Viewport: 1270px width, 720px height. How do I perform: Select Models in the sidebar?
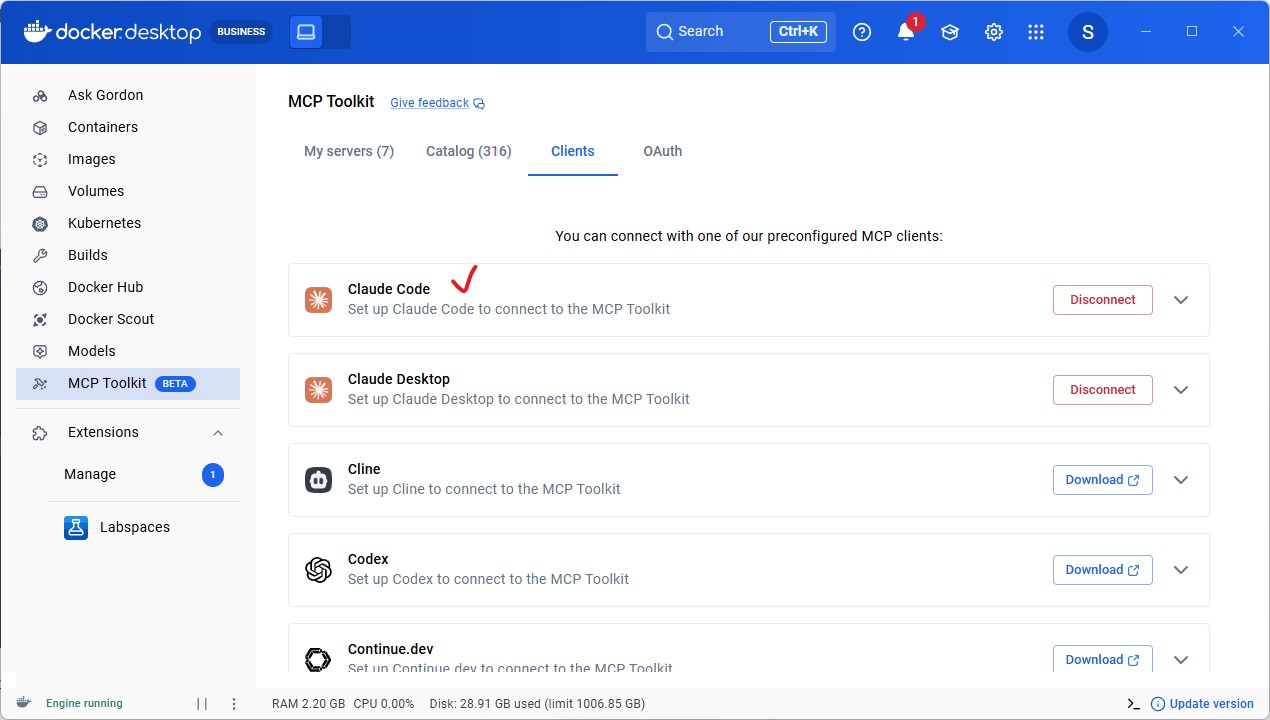point(92,351)
